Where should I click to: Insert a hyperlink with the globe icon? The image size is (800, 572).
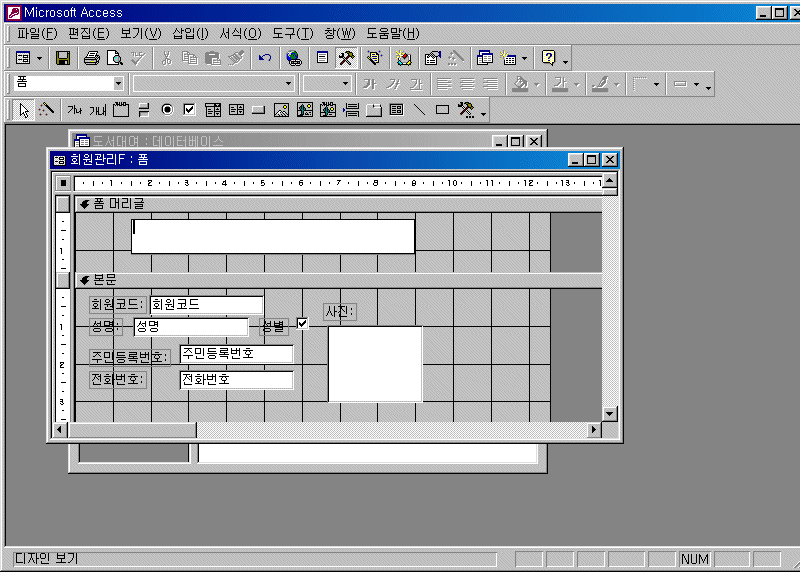coord(293,58)
